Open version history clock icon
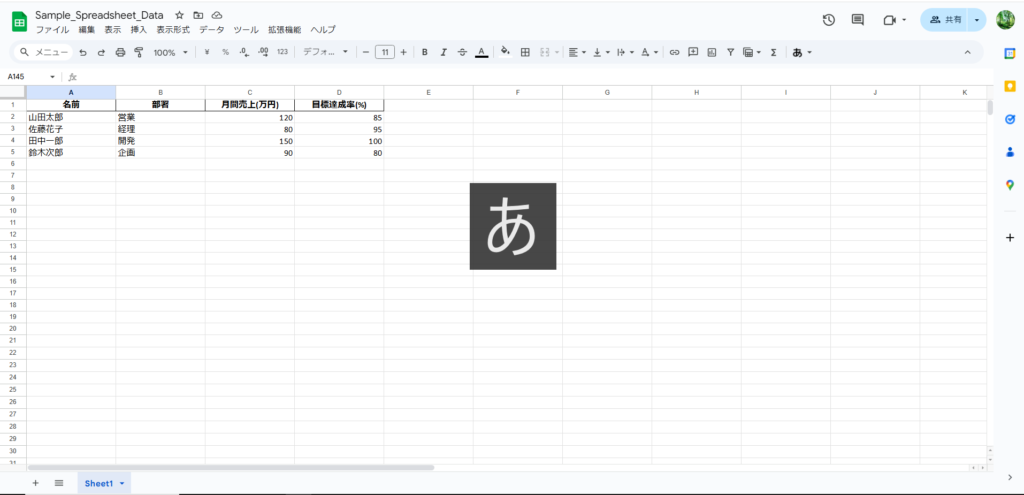1024x495 pixels. (x=829, y=20)
